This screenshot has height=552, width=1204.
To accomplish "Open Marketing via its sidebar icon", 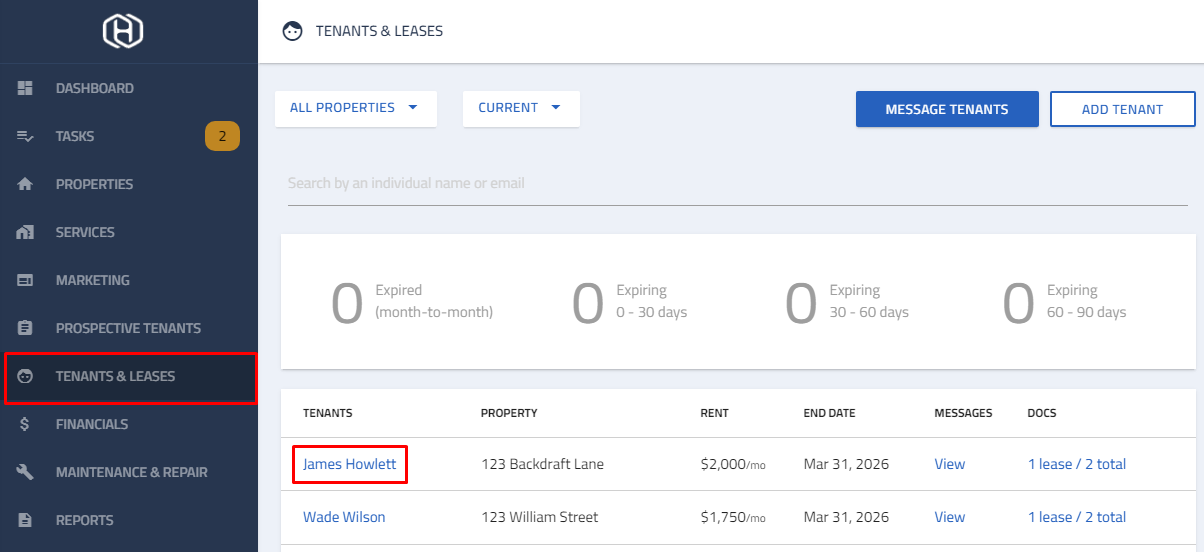I will click(26, 280).
